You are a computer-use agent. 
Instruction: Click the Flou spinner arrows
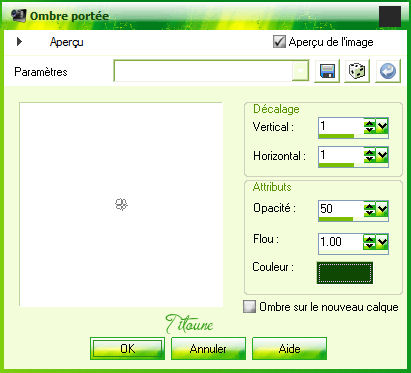[369, 242]
